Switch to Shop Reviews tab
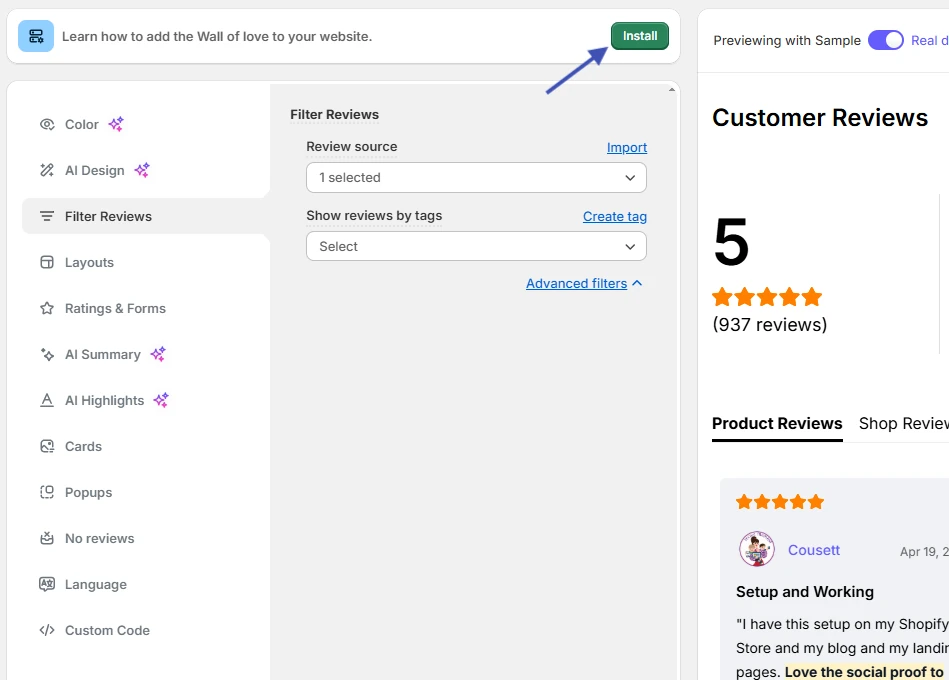 [904, 423]
